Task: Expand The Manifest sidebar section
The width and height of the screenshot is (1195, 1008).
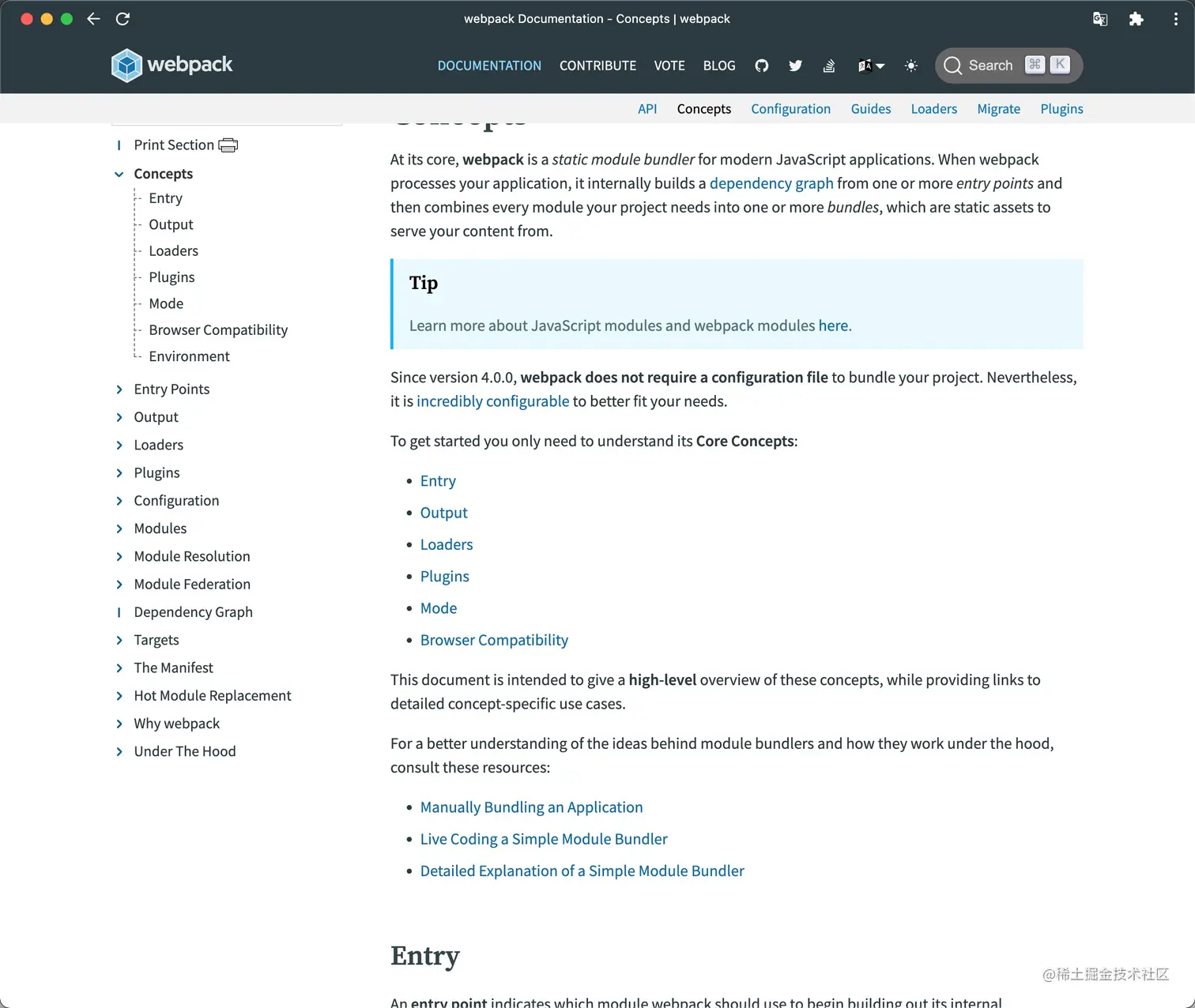Action: 119,668
